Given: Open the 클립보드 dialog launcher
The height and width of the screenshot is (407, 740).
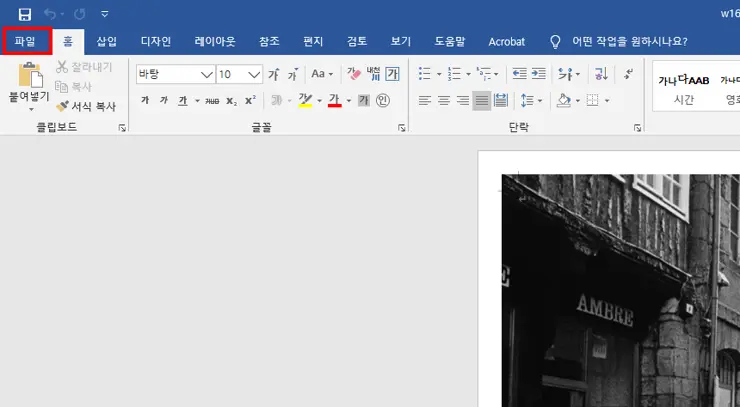Looking at the screenshot, I should (x=122, y=127).
